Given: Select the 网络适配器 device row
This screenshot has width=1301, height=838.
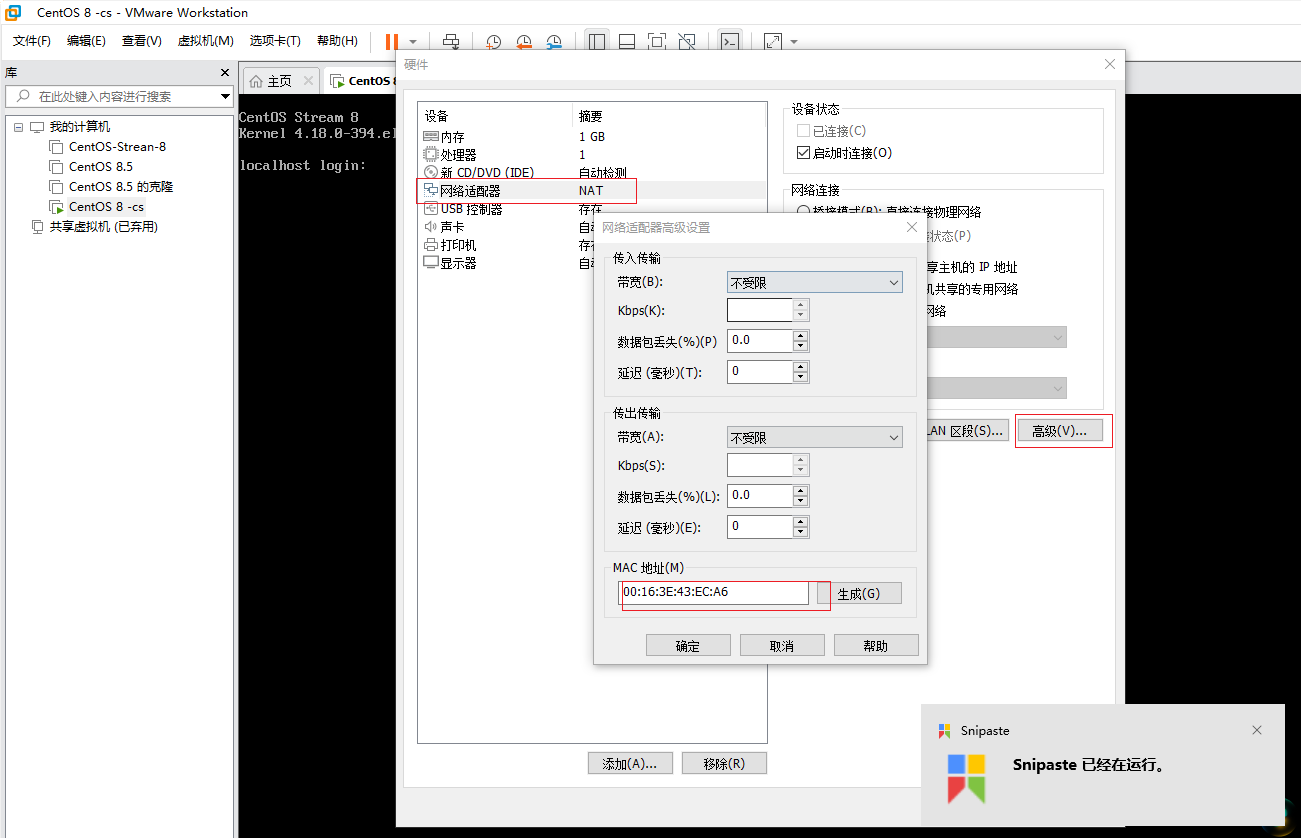Looking at the screenshot, I should click(x=592, y=191).
